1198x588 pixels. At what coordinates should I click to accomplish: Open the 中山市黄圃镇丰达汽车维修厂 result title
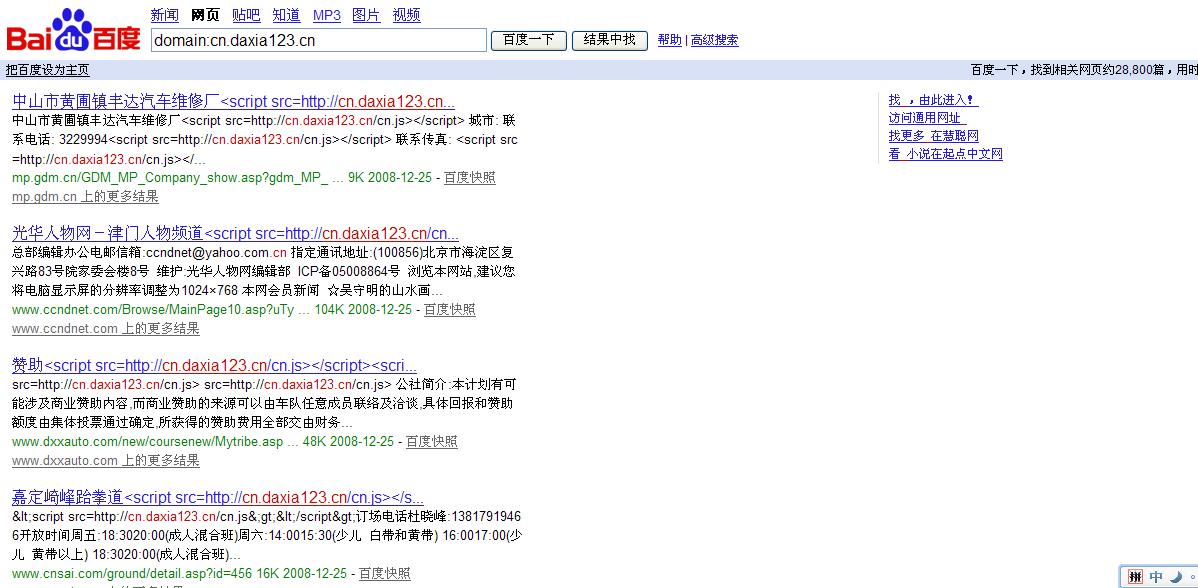(234, 102)
